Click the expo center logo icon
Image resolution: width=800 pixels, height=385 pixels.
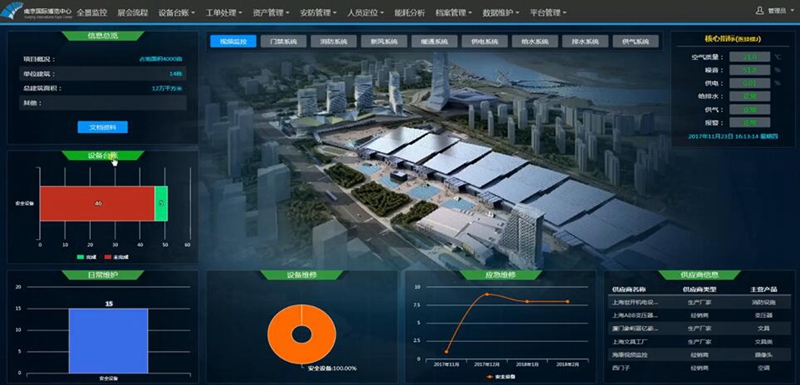tap(11, 11)
